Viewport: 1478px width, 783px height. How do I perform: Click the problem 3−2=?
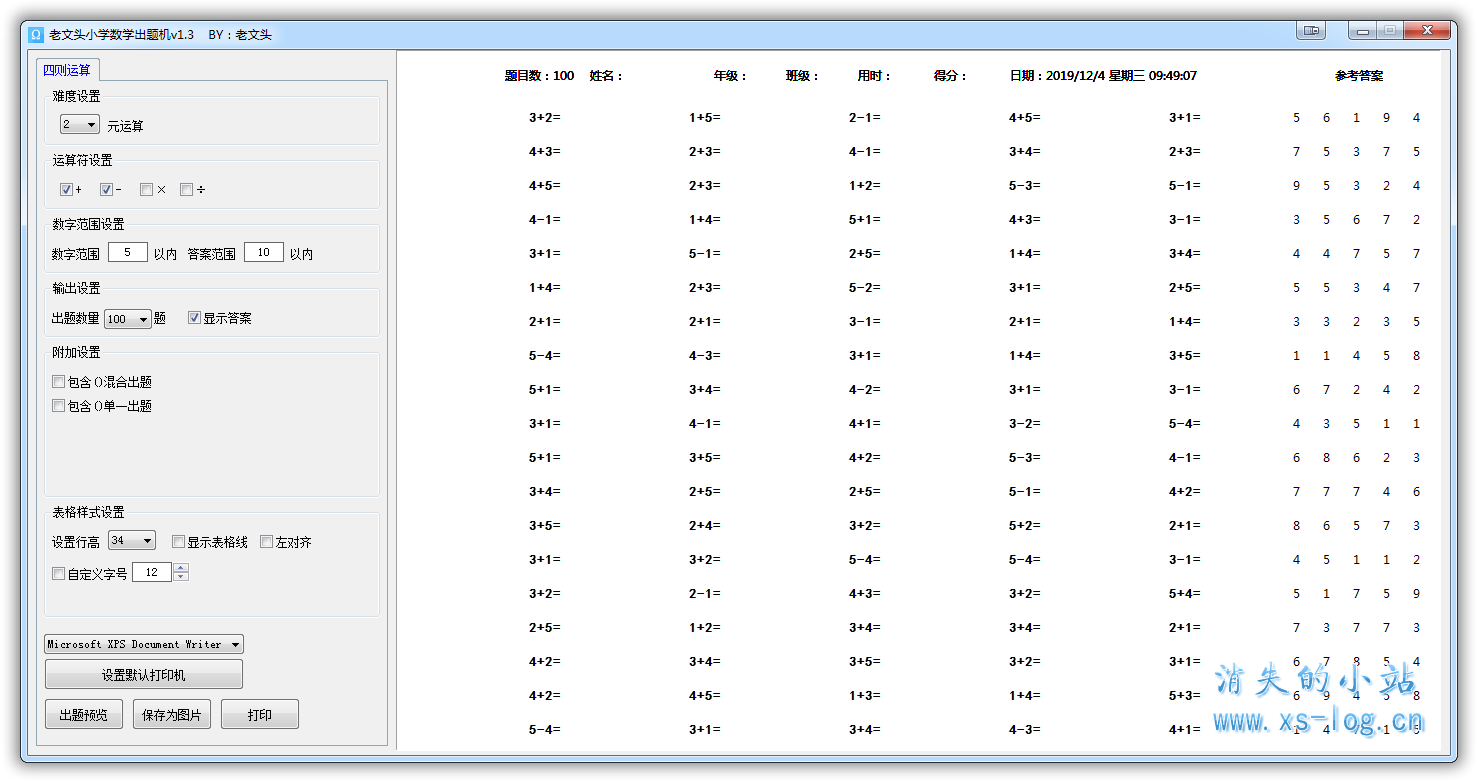point(1025,424)
